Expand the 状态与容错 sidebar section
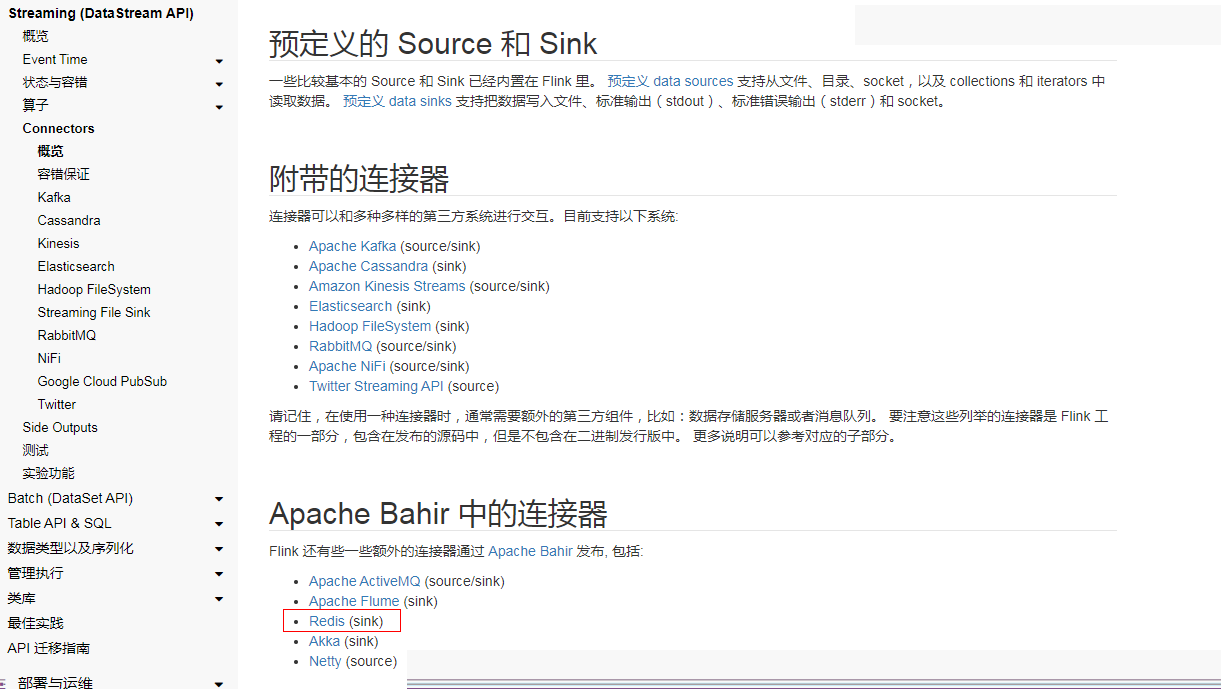The width and height of the screenshot is (1221, 689). pyautogui.click(x=219, y=84)
